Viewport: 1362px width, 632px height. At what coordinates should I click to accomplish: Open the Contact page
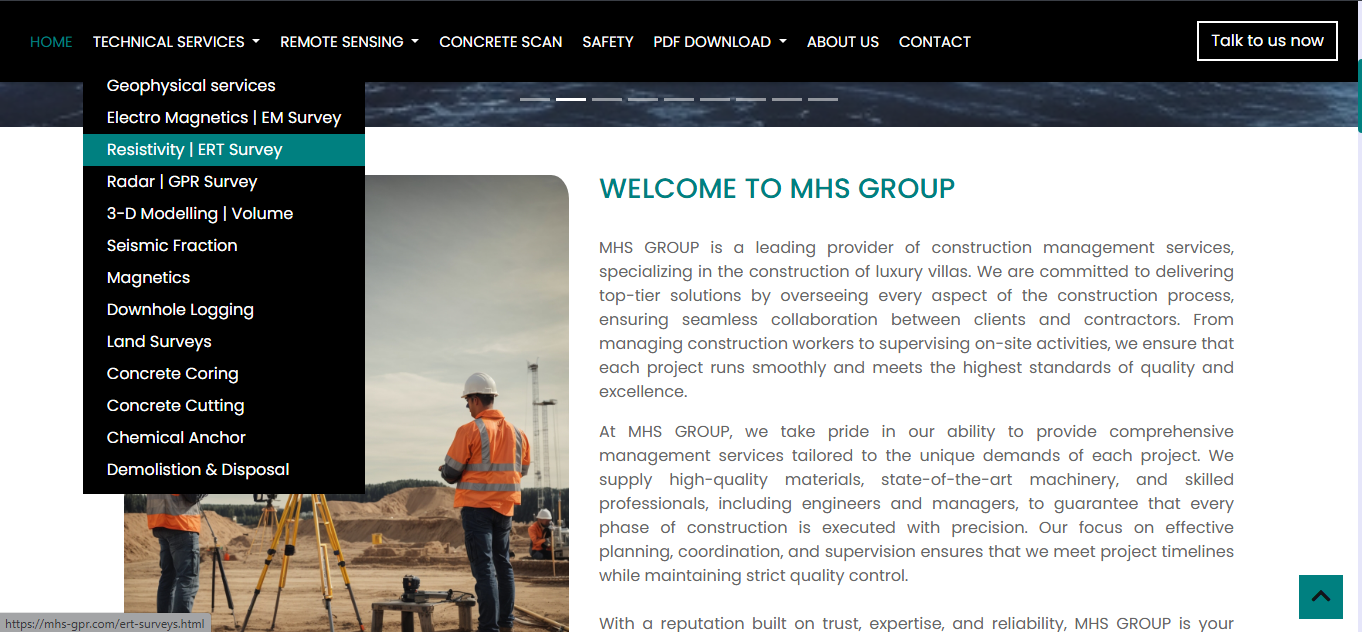[934, 42]
